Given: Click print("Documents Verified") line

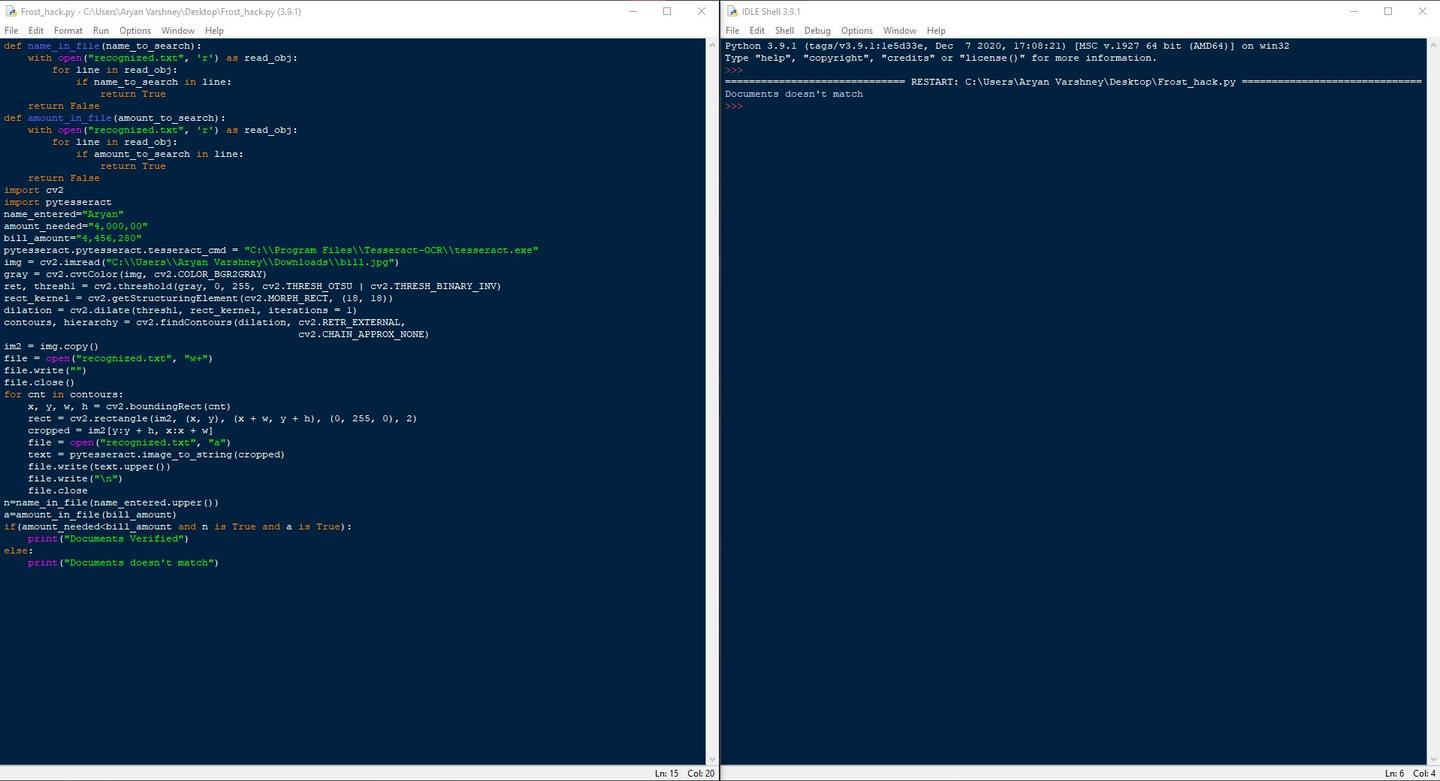Looking at the screenshot, I should 108,538.
